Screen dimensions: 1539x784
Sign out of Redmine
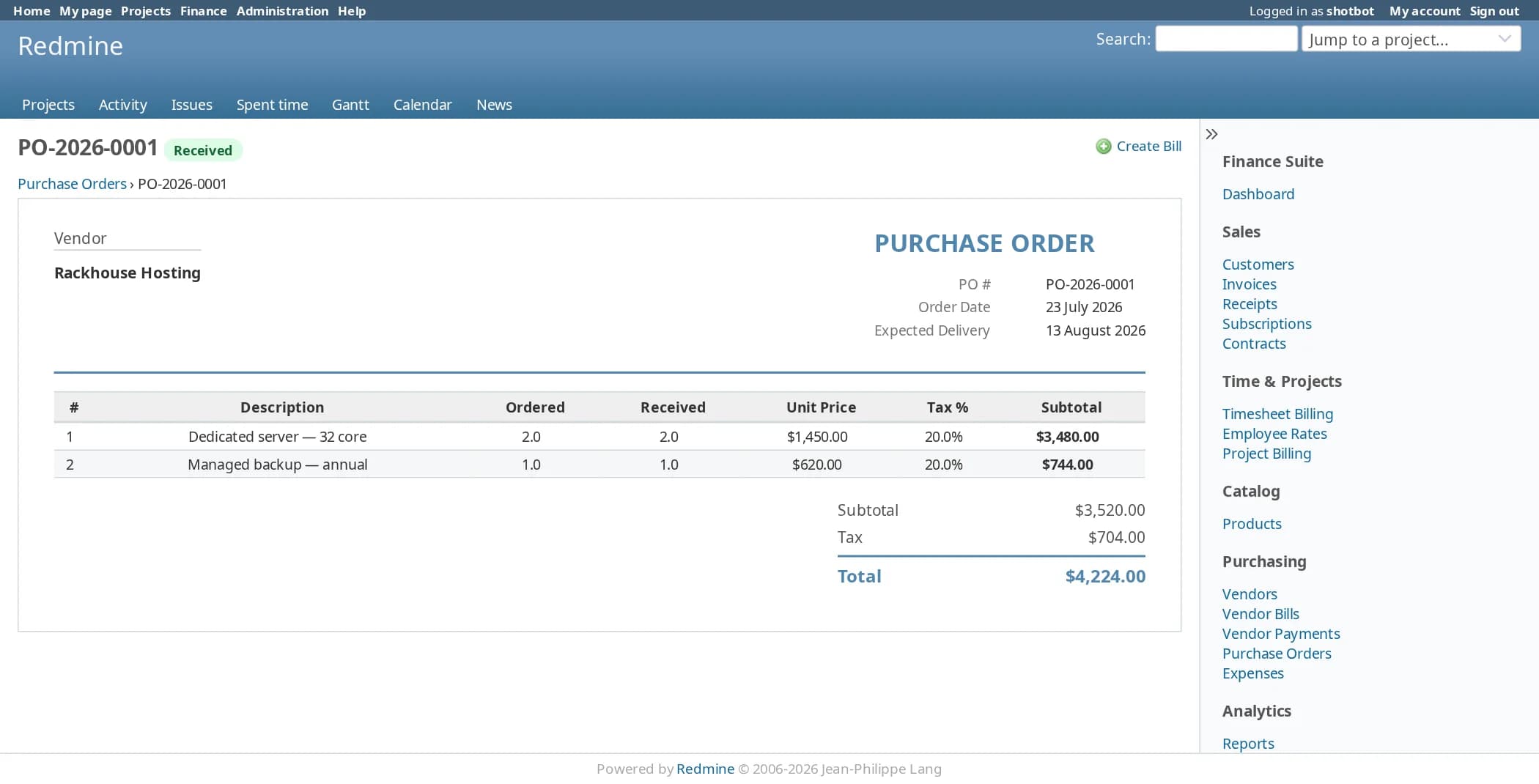point(1494,11)
